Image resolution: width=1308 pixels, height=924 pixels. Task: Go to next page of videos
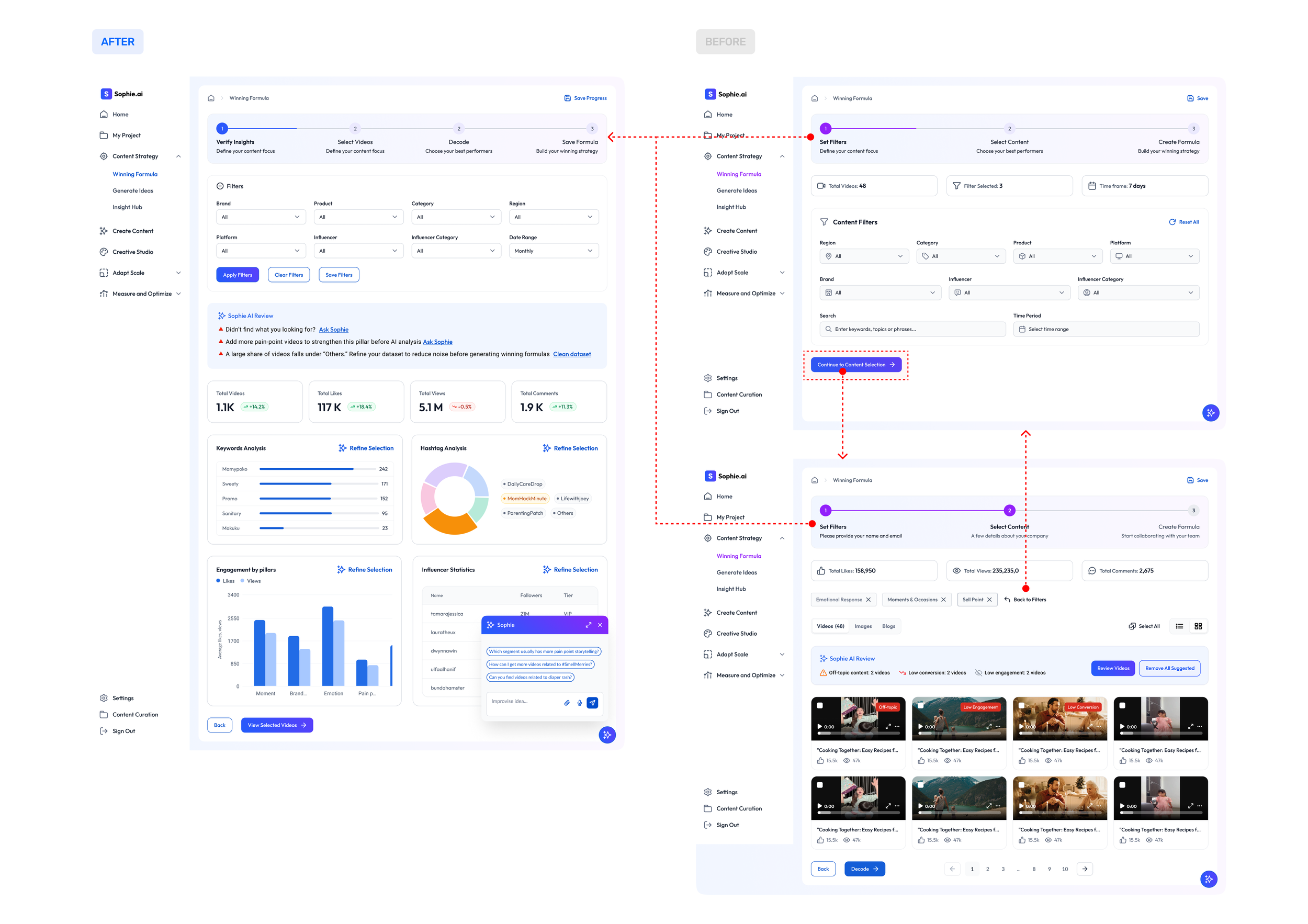coord(1085,869)
